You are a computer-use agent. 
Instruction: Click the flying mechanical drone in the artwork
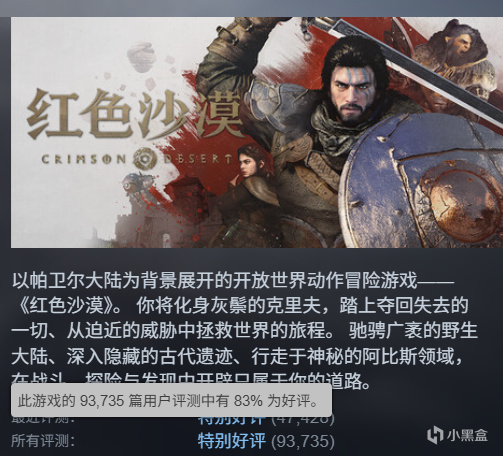(x=137, y=186)
